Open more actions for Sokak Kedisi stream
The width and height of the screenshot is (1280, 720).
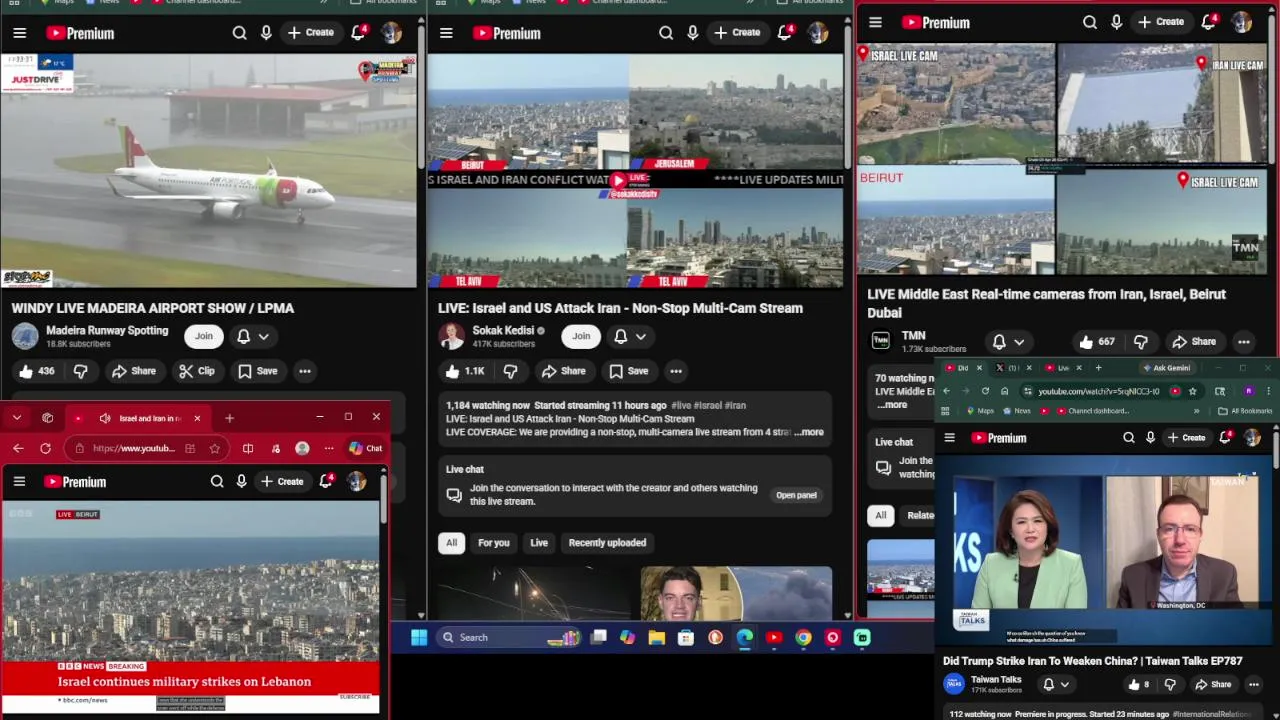(676, 371)
